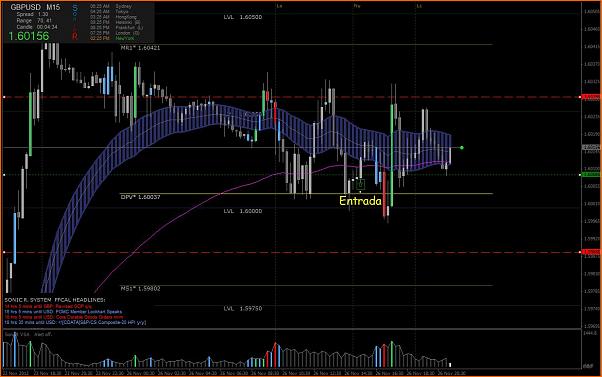
Task: Click the 26 Nov 16:30 time axis label
Action: [x=389, y=373]
